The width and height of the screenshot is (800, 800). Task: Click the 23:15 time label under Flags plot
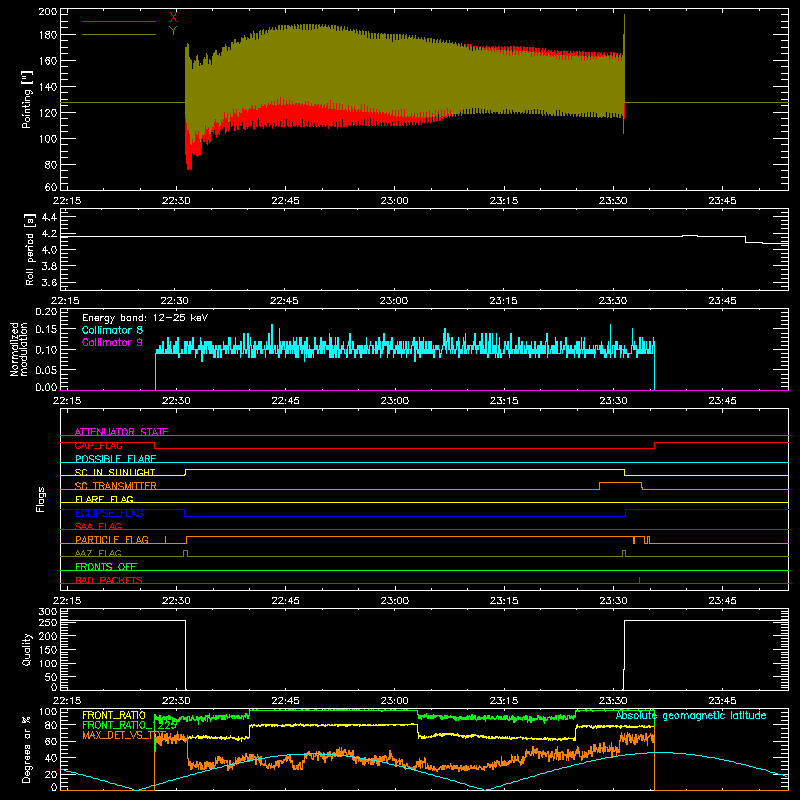[x=504, y=601]
